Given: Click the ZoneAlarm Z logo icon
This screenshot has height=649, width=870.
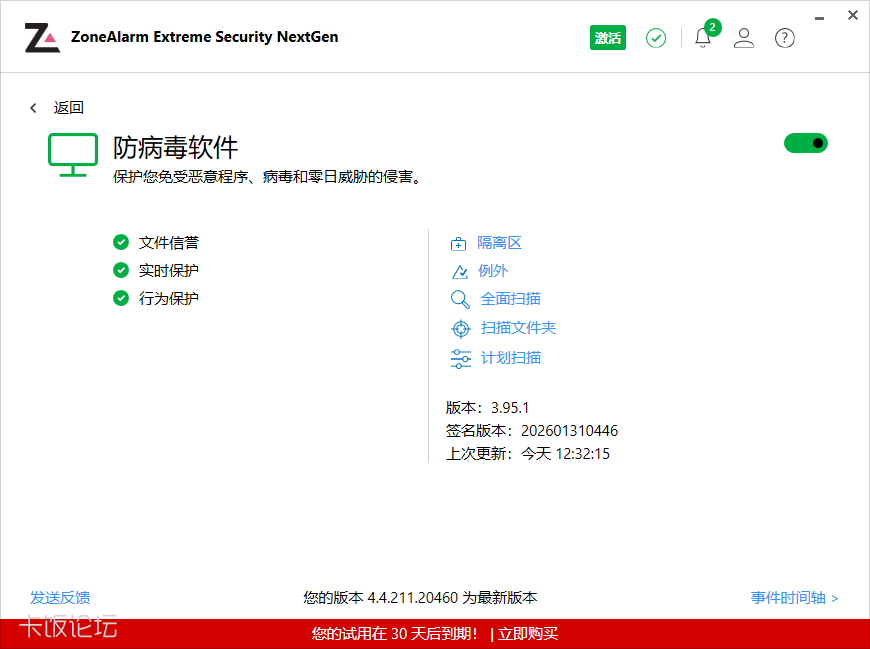Looking at the screenshot, I should [x=42, y=38].
